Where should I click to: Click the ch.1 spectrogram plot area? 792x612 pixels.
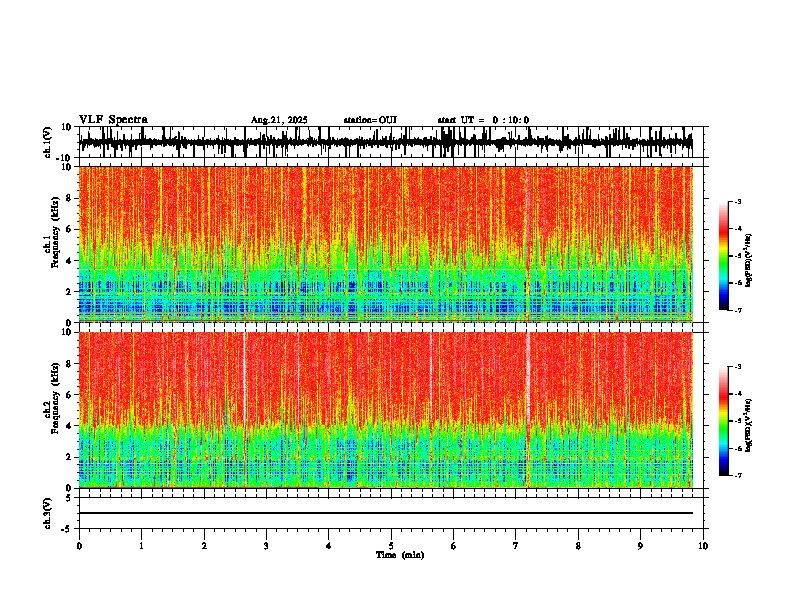click(x=385, y=244)
